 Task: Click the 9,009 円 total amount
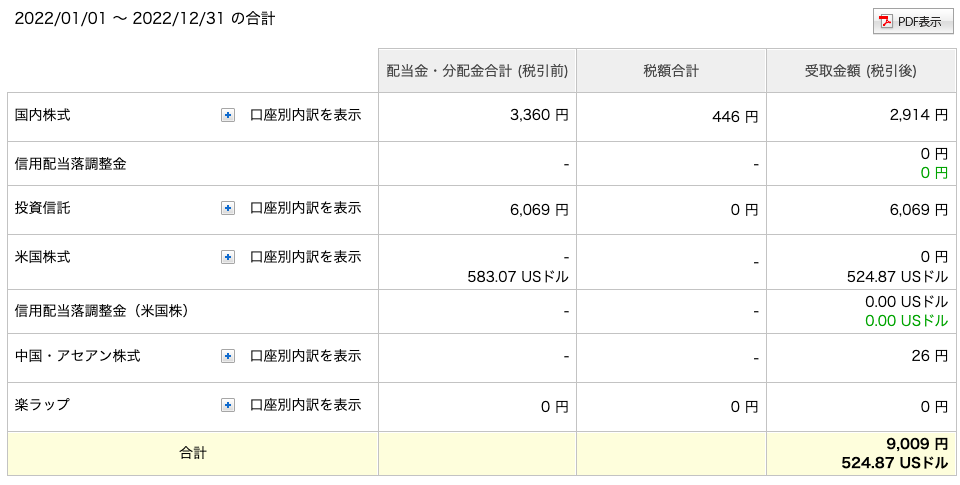coord(917,443)
